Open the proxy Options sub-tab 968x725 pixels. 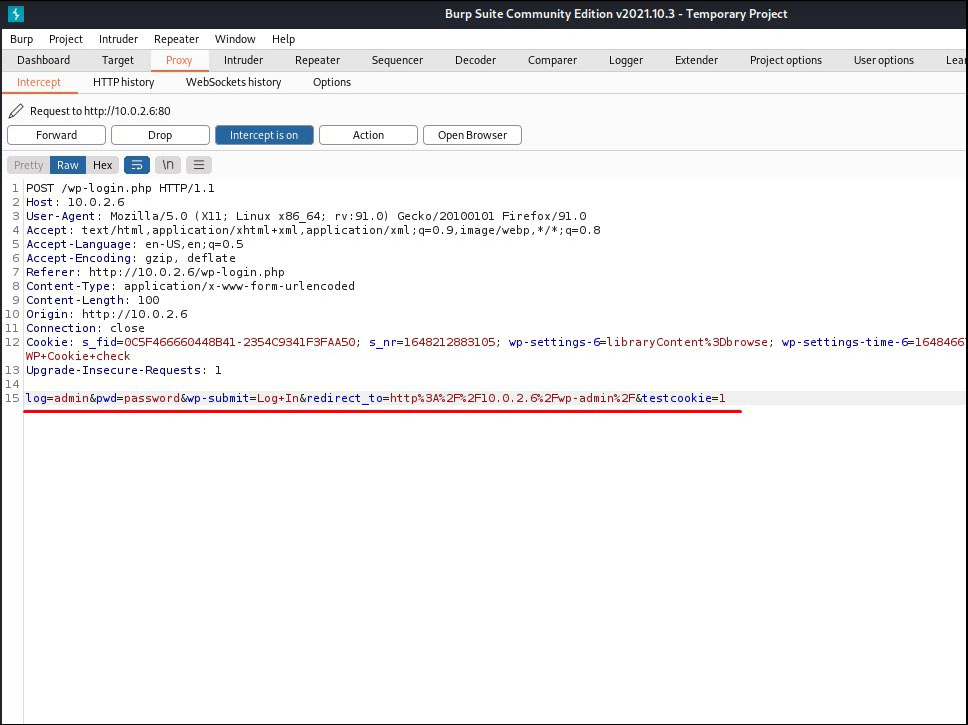pos(332,83)
